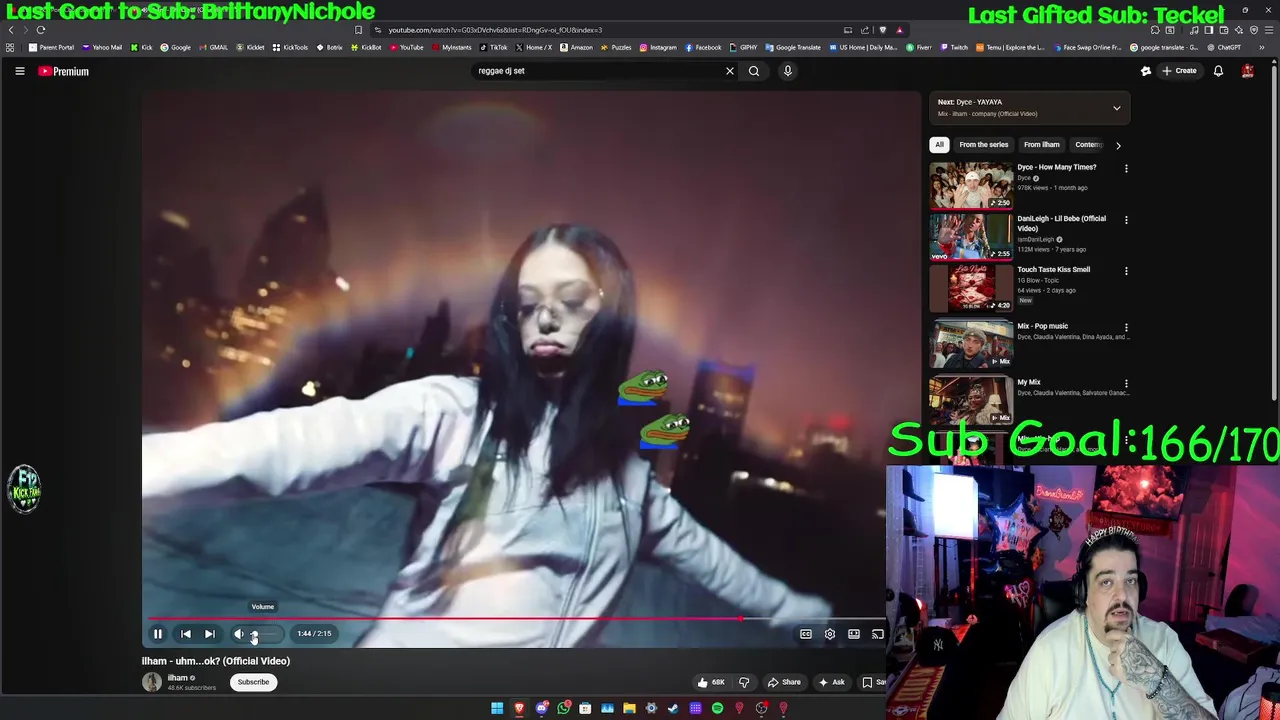Image resolution: width=1280 pixels, height=720 pixels.
Task: Go to YouTube Premium home logo
Action: point(63,71)
